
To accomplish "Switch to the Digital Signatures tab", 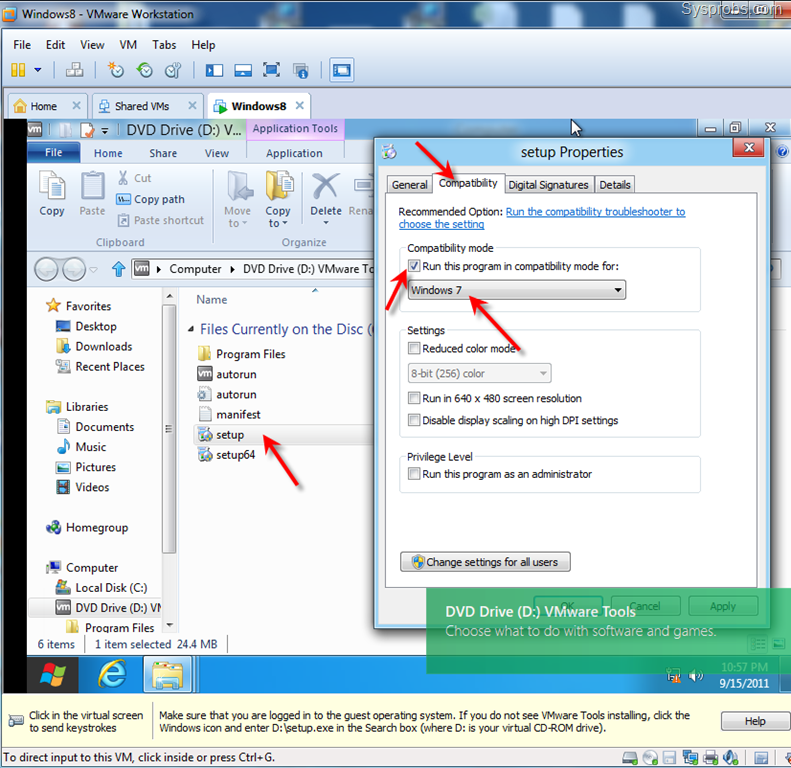I will (548, 185).
